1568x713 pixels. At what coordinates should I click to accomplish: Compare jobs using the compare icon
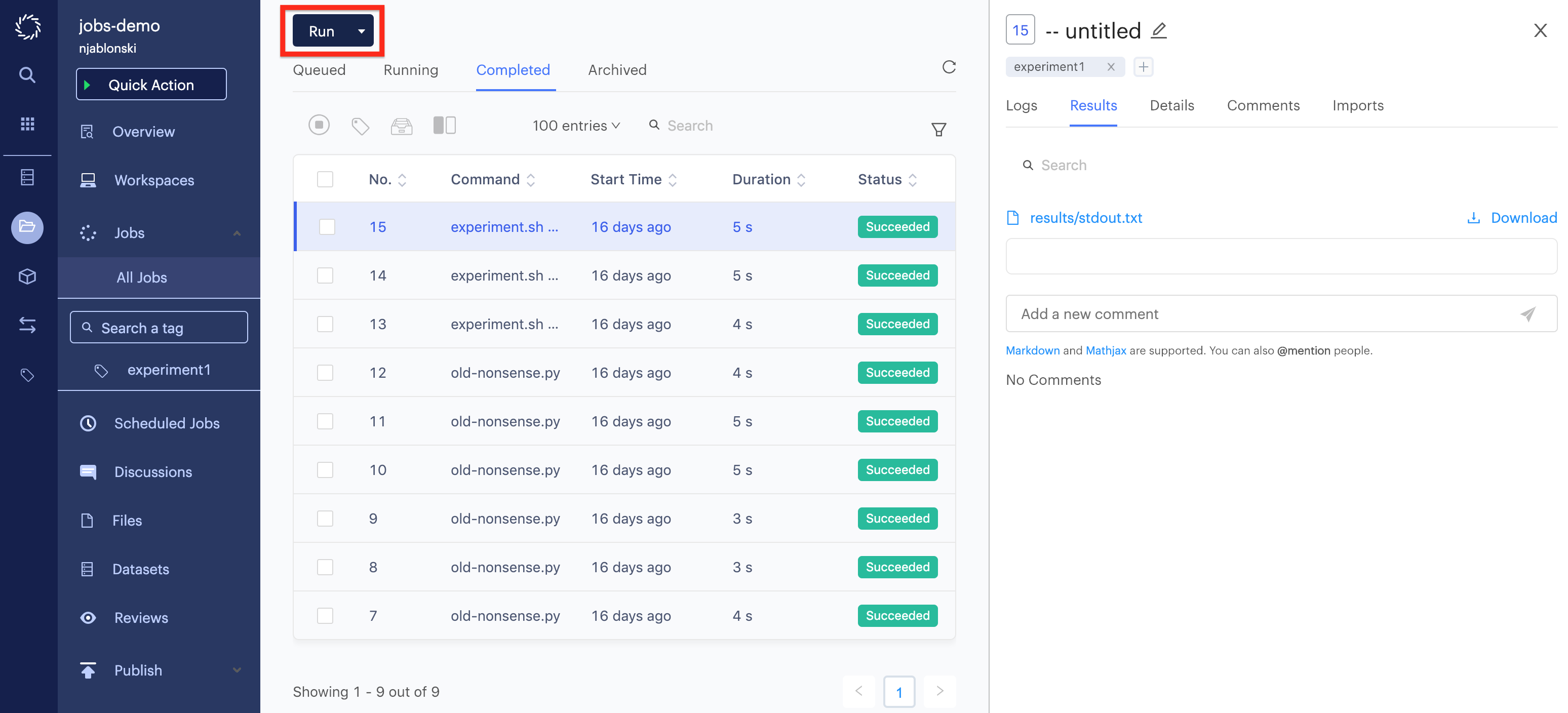[444, 125]
